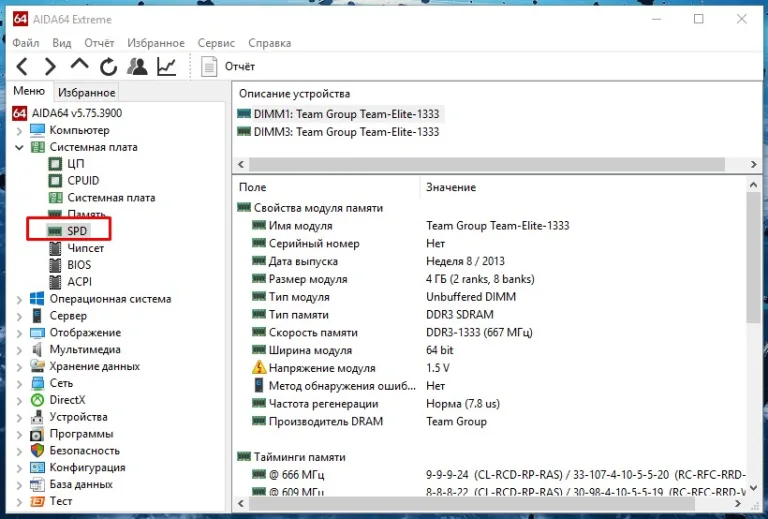Click the Refresh toolbar icon
The width and height of the screenshot is (768, 519).
108,67
